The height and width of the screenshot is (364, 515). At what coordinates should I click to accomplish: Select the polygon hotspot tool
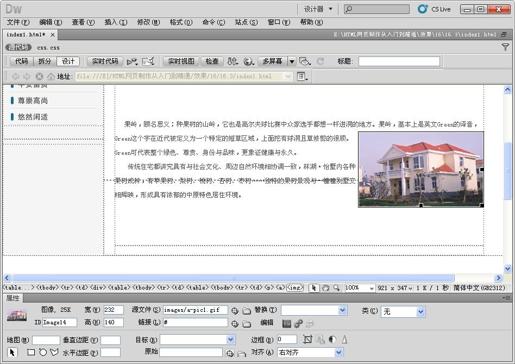54,352
